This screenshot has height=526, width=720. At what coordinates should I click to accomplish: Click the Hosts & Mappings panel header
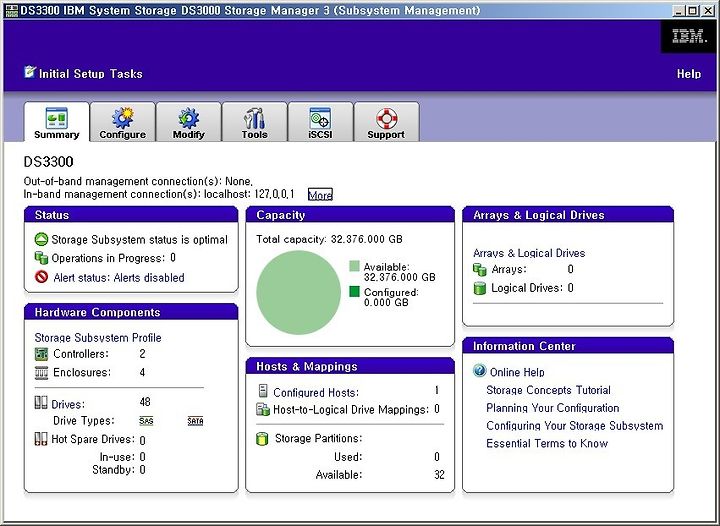coord(350,366)
